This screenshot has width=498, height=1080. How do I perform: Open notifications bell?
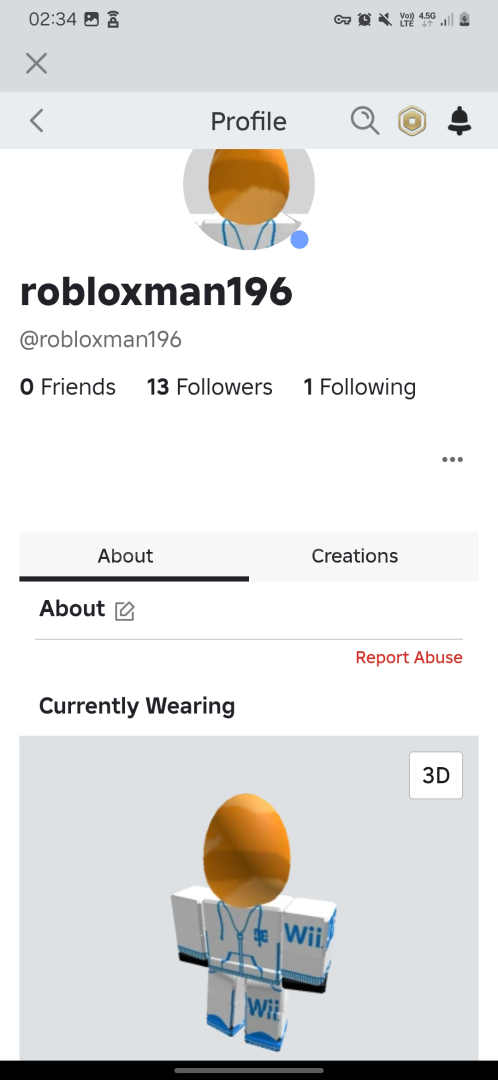click(x=459, y=121)
